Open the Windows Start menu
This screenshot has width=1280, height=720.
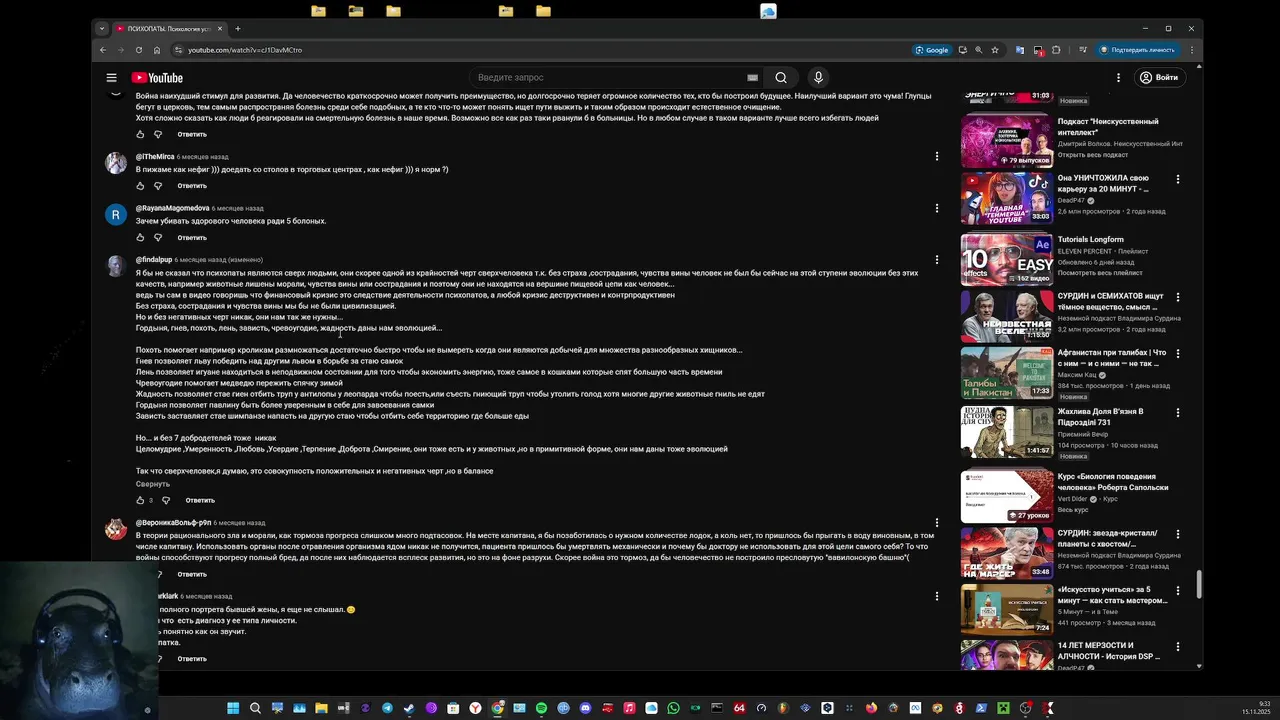click(232, 708)
